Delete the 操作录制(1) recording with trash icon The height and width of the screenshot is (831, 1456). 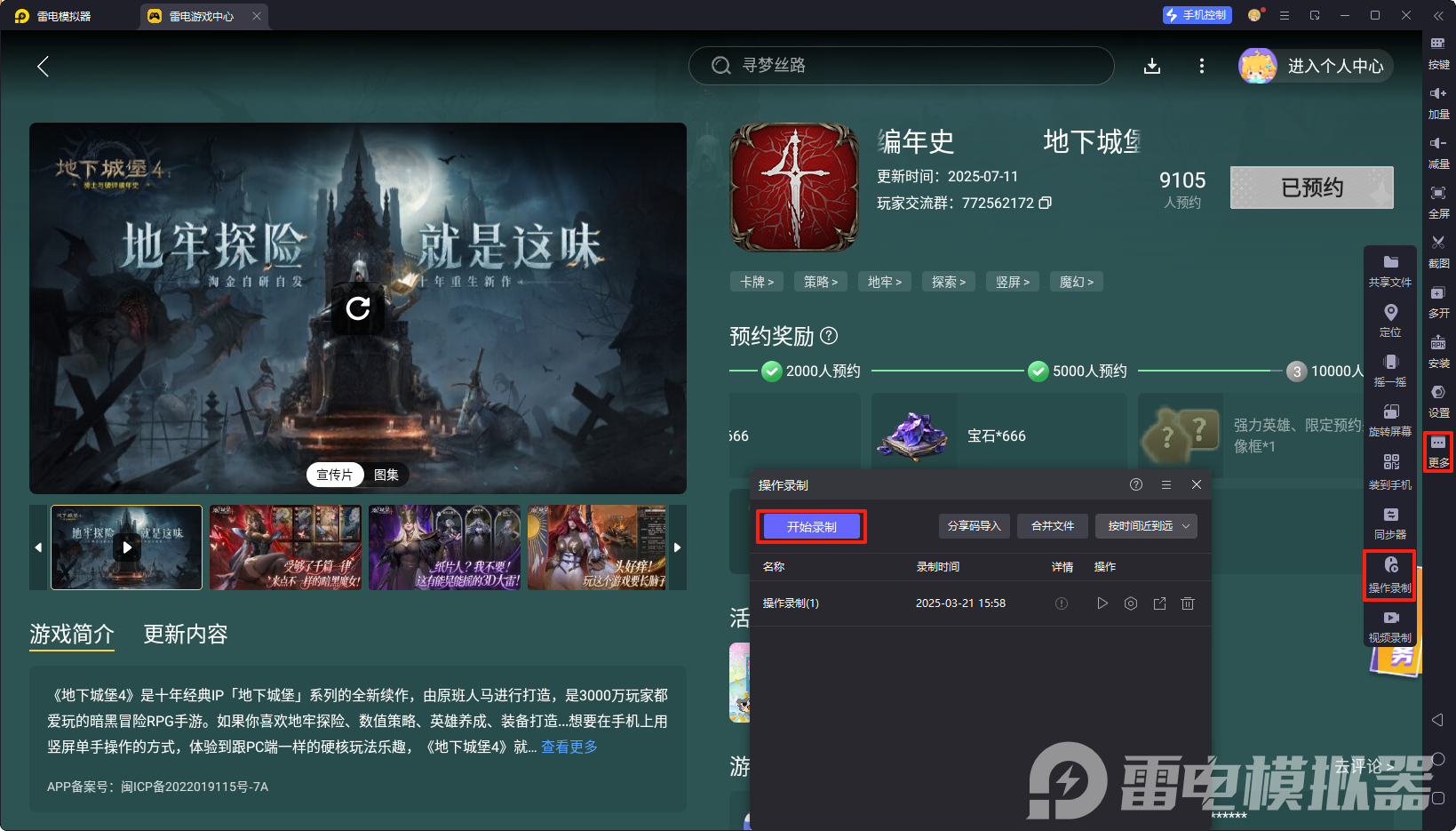coord(1188,603)
